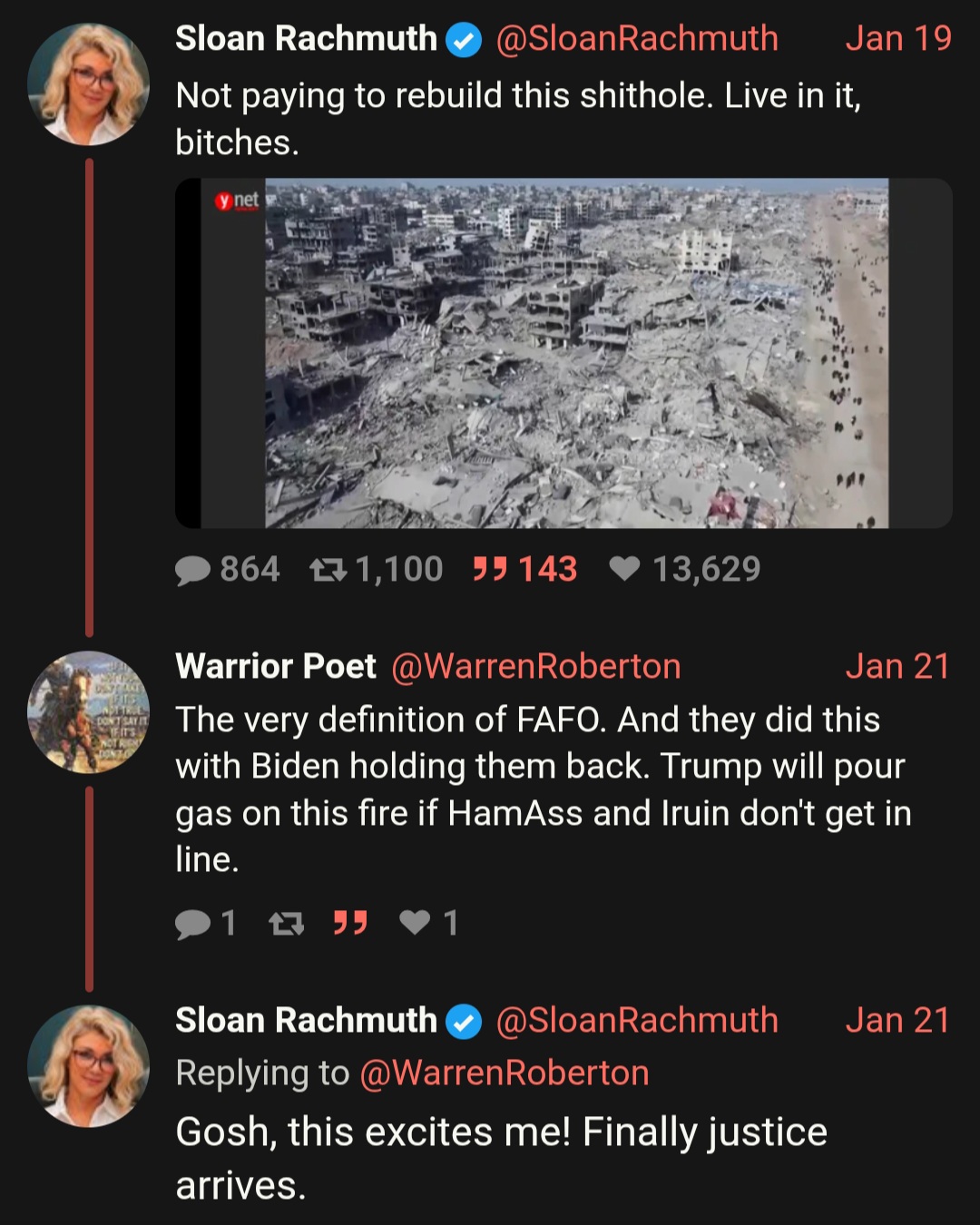
Task: Click the retweet icon on the Warrior Poet tweet
Action: (287, 924)
